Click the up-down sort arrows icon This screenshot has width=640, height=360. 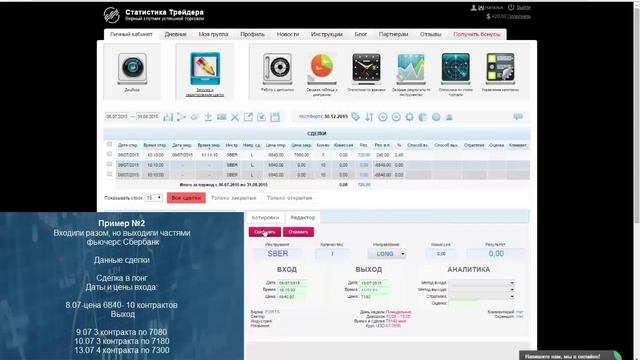point(369,117)
